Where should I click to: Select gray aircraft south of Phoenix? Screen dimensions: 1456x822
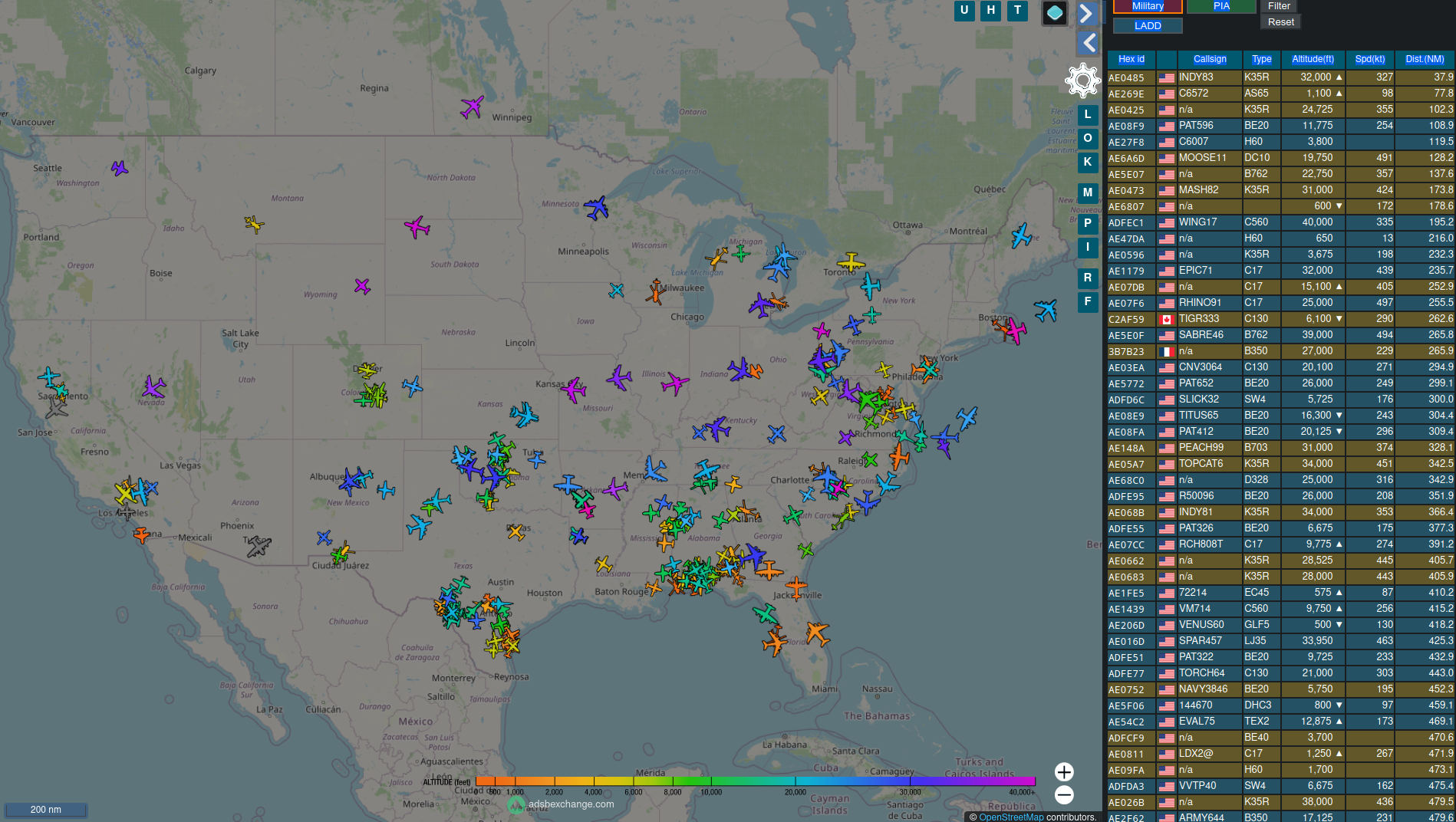click(259, 547)
